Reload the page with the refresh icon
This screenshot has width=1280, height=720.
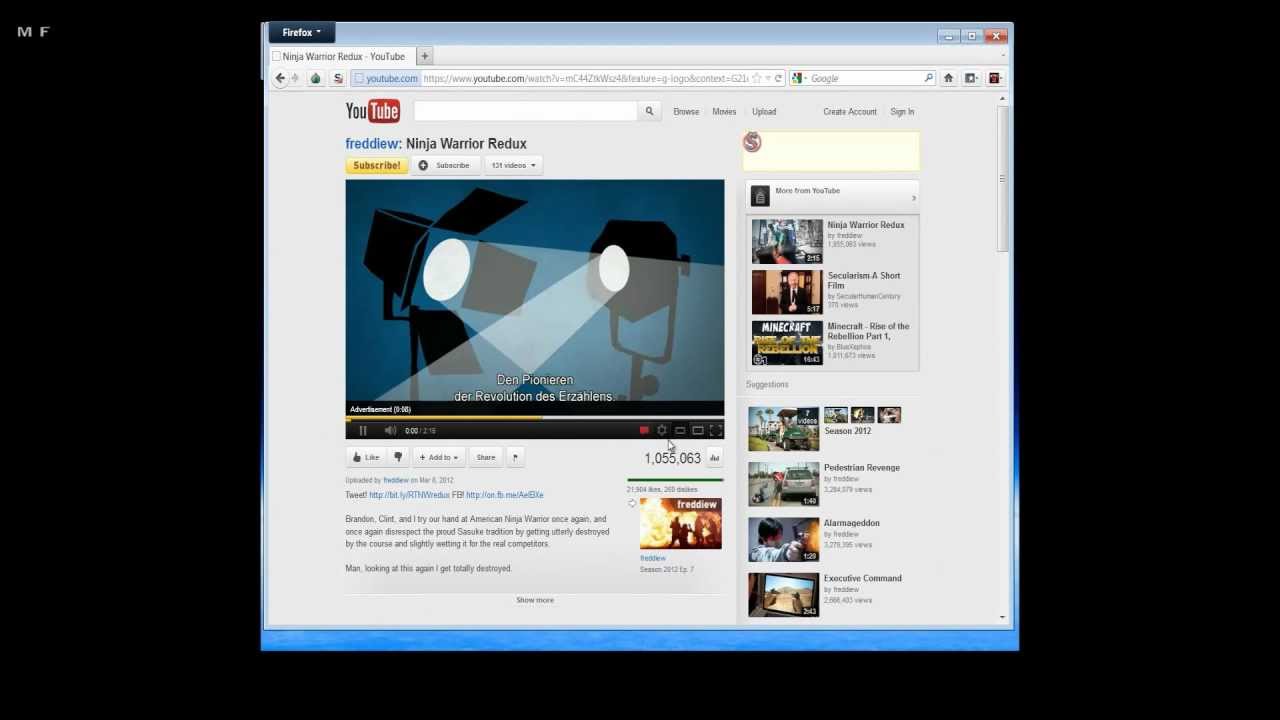point(778,78)
